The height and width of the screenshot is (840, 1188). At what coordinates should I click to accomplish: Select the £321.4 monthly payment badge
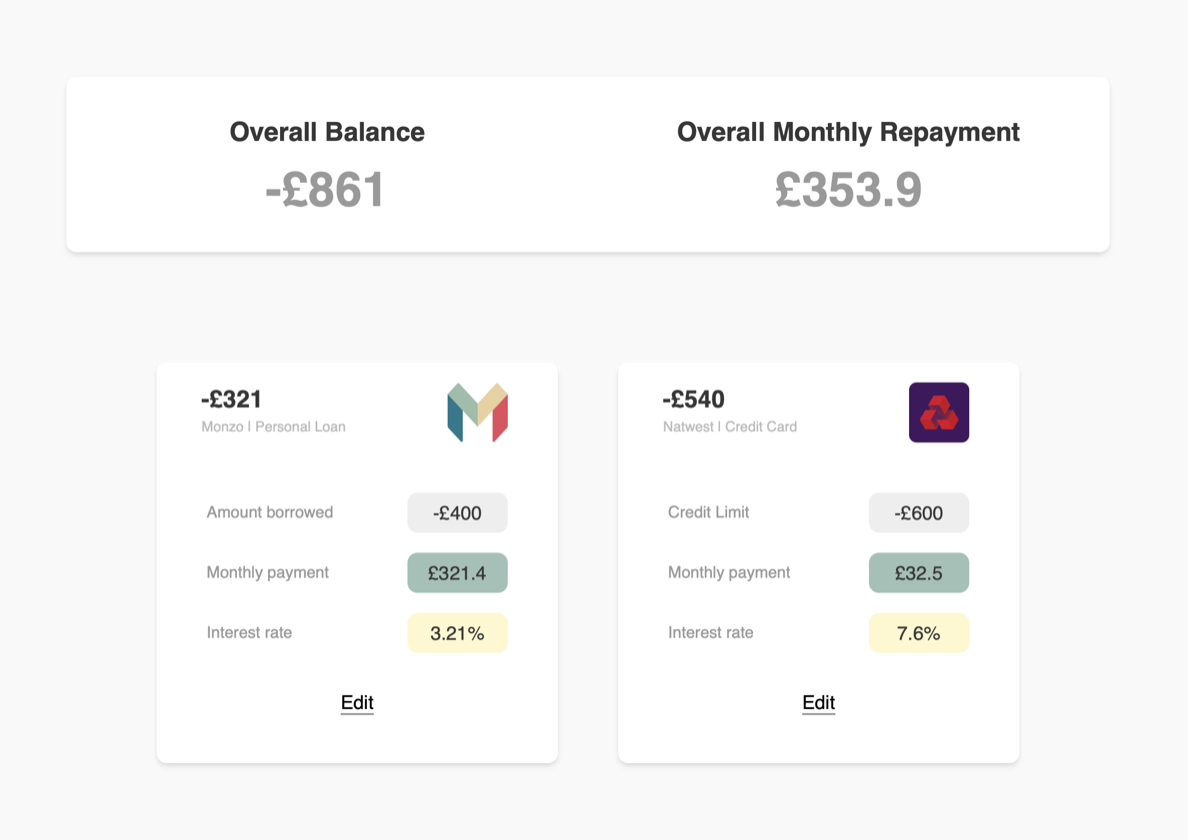coord(458,573)
